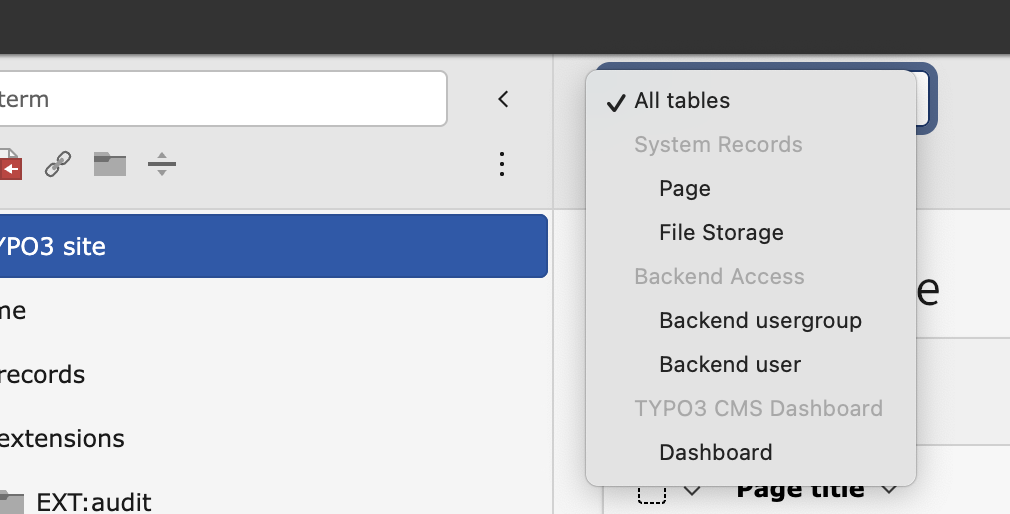Expand the Page title column dropdown arrow
This screenshot has width=1010, height=514.
889,490
